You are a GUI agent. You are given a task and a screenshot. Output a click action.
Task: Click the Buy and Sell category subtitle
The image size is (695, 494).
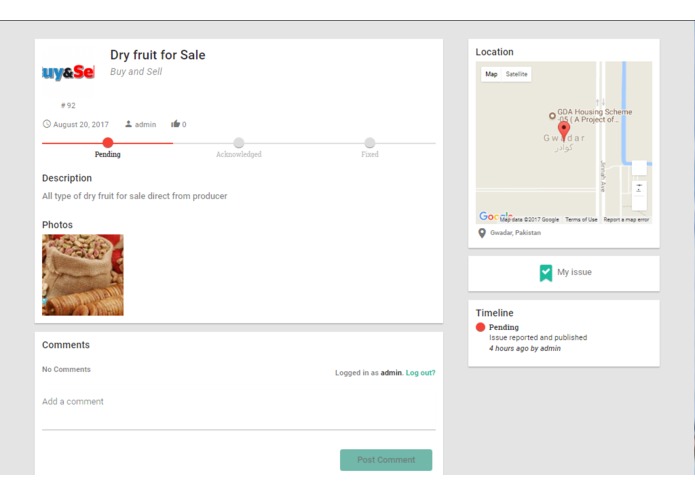136,72
